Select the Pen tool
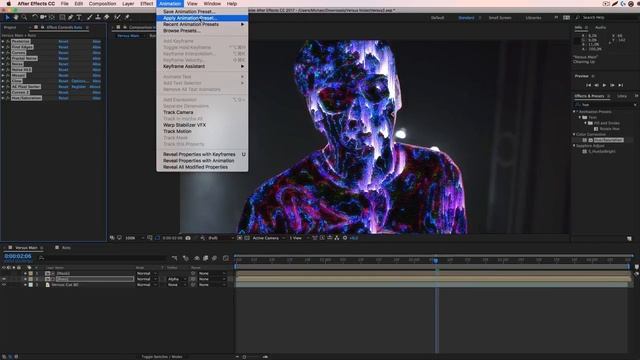Screen dimensions: 640x360 point(71,17)
